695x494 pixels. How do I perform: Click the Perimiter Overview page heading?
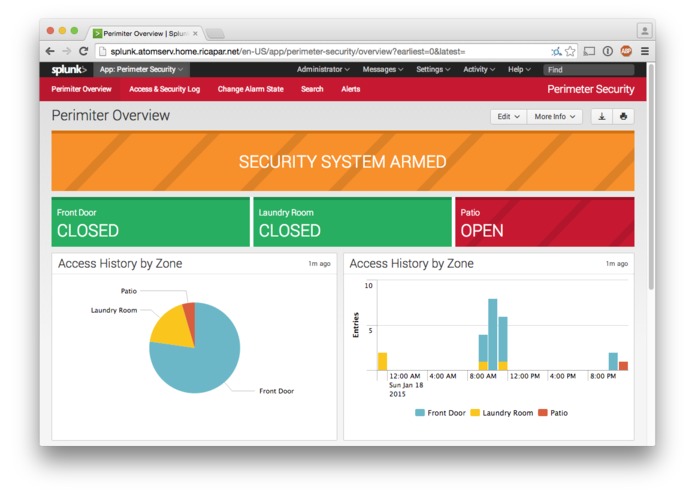[x=110, y=116]
